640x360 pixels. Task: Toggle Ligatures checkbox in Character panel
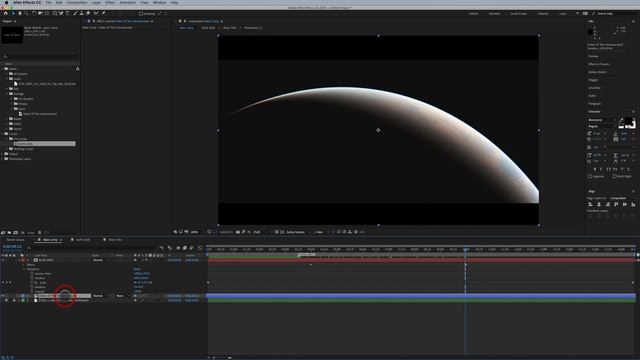(x=590, y=176)
